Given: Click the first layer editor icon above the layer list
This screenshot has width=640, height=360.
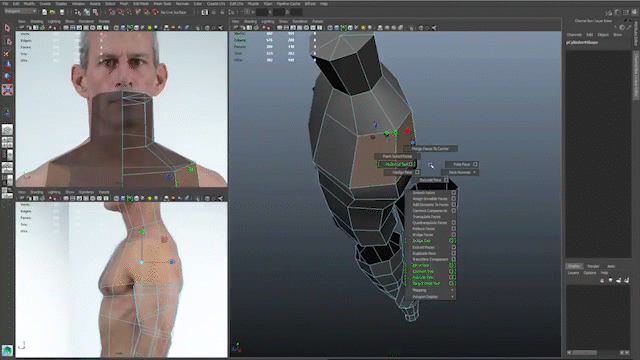Looking at the screenshot, I should coord(602,280).
